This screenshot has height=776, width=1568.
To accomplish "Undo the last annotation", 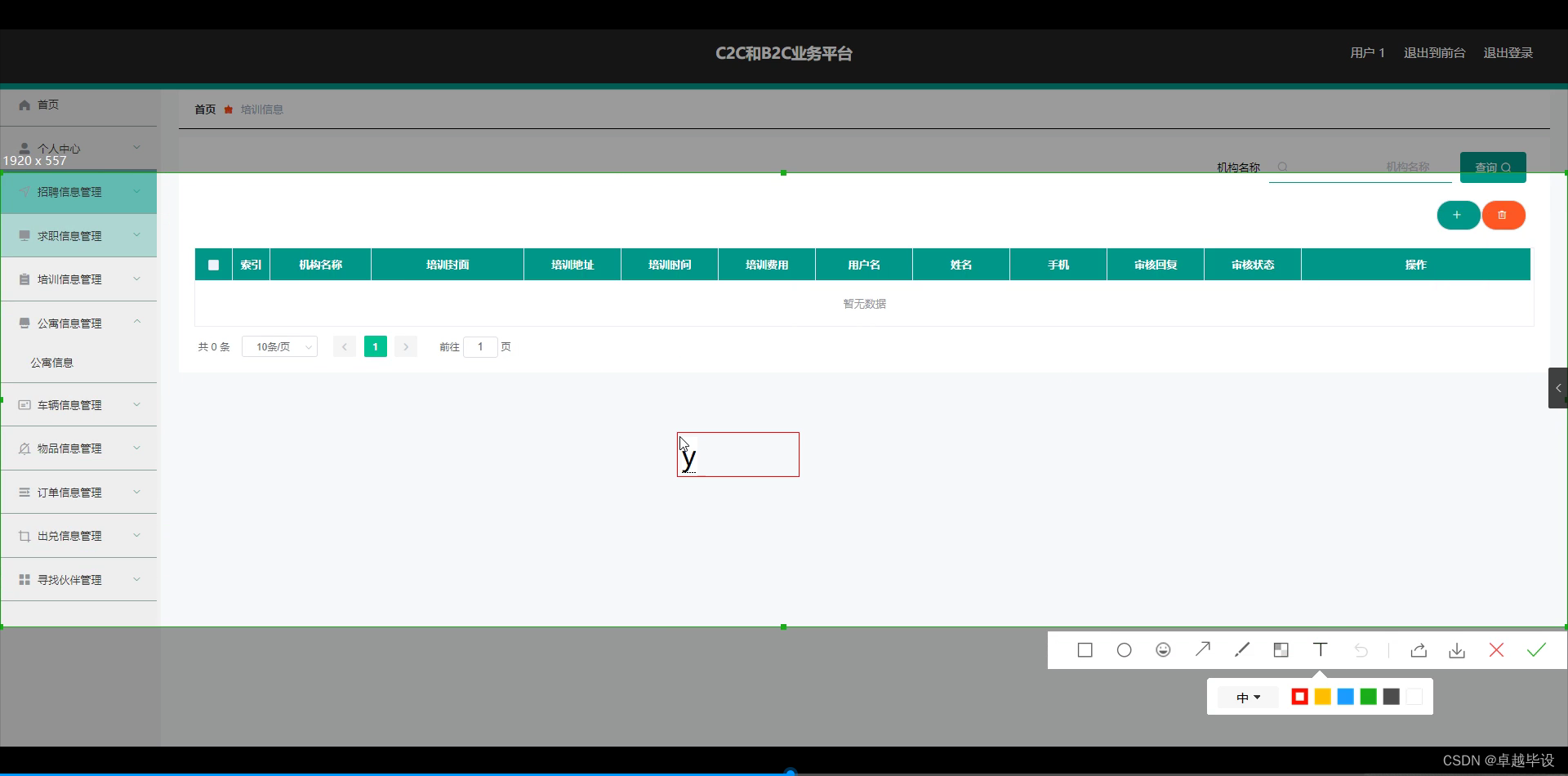I will pos(1361,649).
